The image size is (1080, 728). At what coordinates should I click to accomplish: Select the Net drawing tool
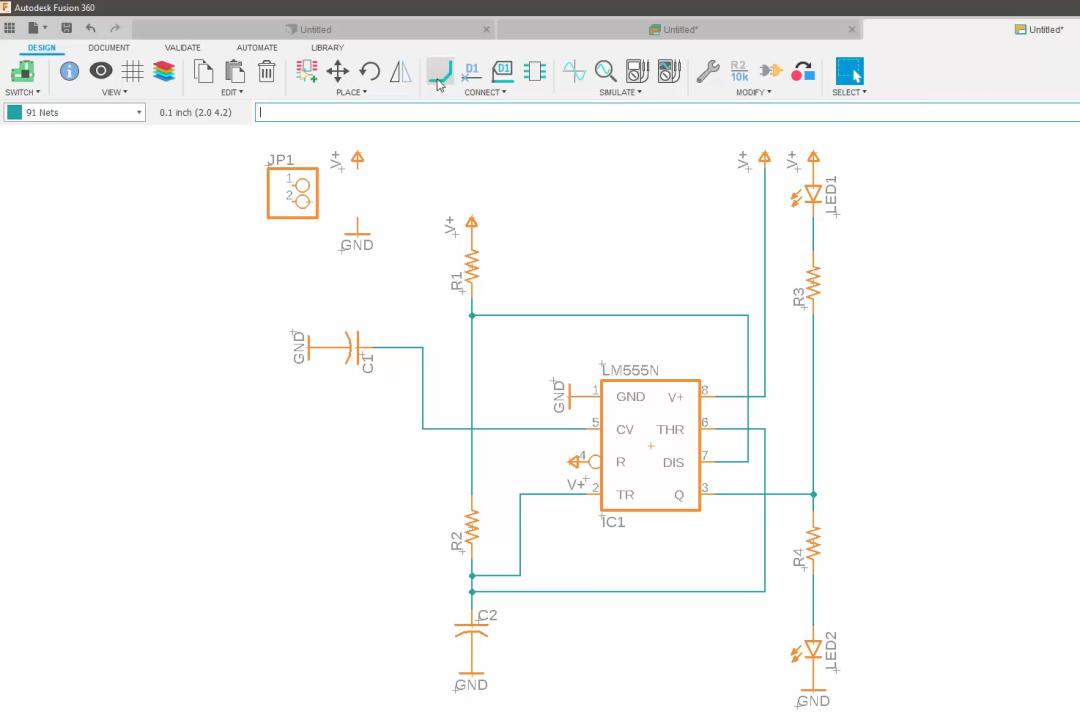[440, 72]
